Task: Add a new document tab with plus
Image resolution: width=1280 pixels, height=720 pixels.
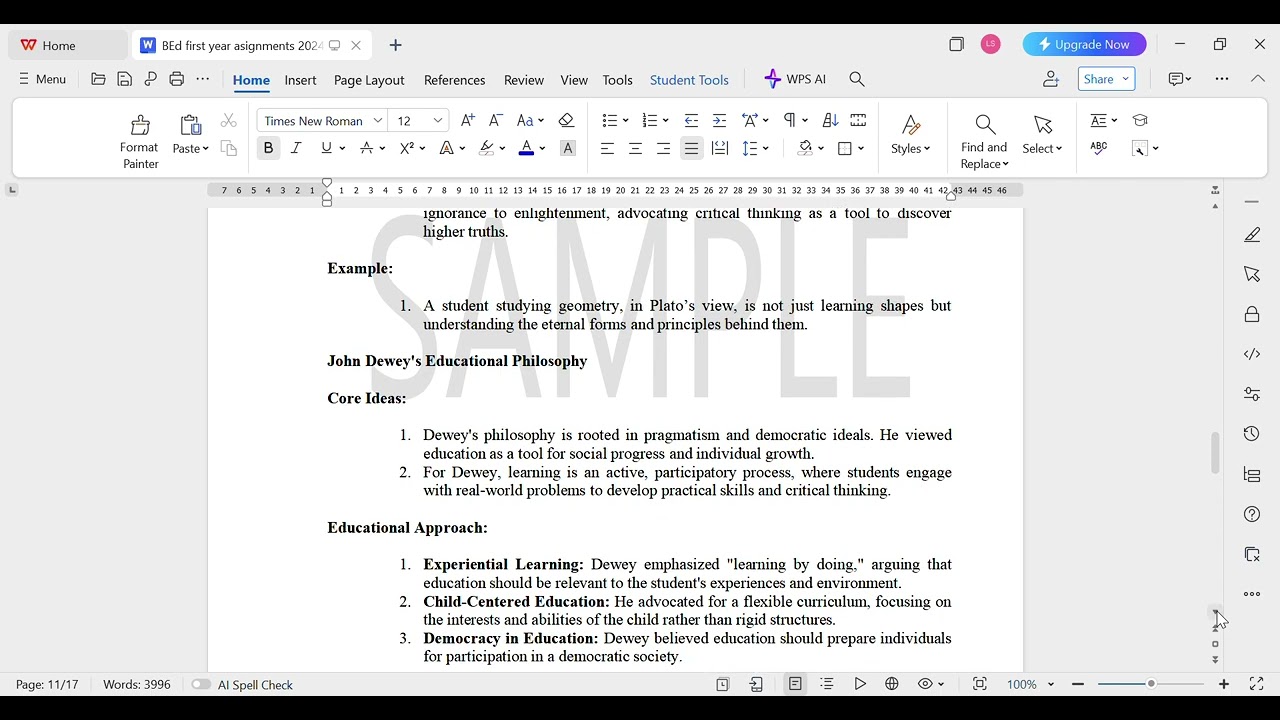Action: point(396,45)
